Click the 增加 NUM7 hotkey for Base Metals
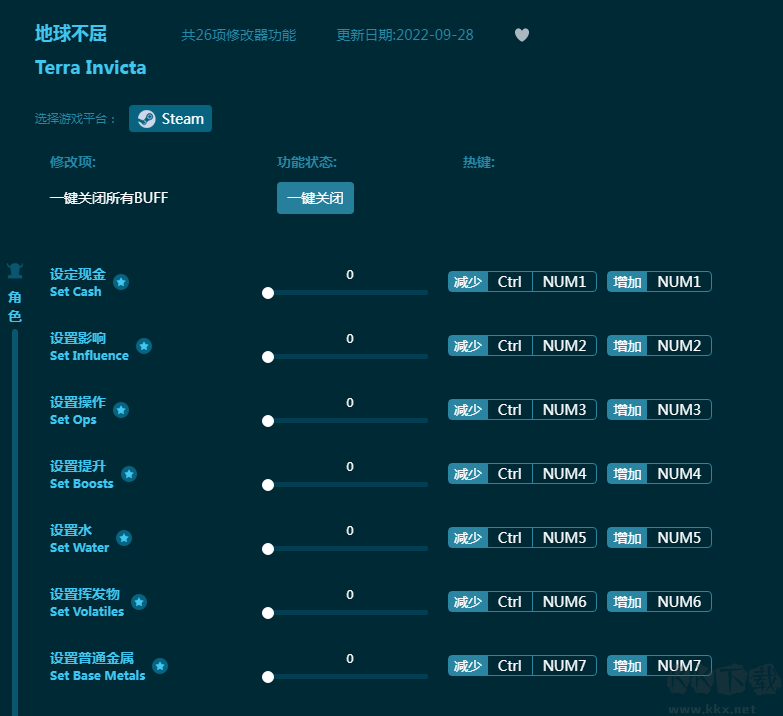 click(679, 666)
